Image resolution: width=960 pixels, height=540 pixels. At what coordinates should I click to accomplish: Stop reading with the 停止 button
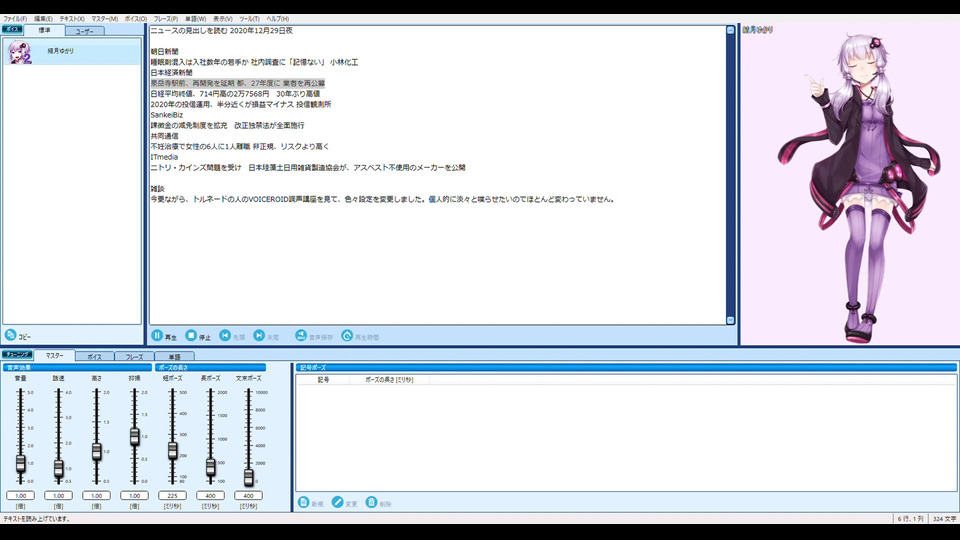(198, 336)
